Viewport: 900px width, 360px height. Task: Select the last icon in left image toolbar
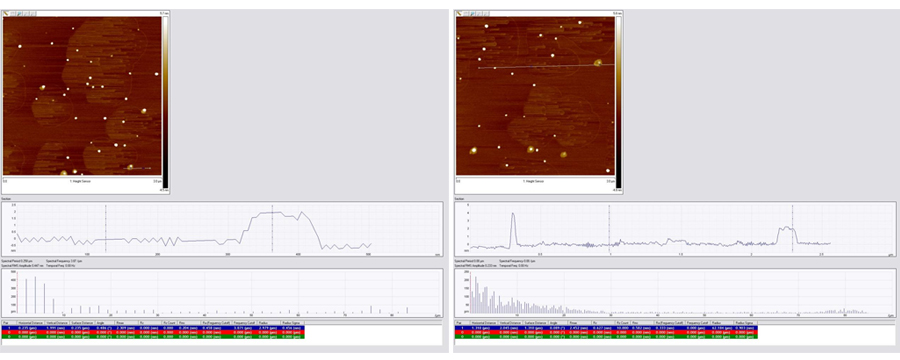tap(33, 13)
